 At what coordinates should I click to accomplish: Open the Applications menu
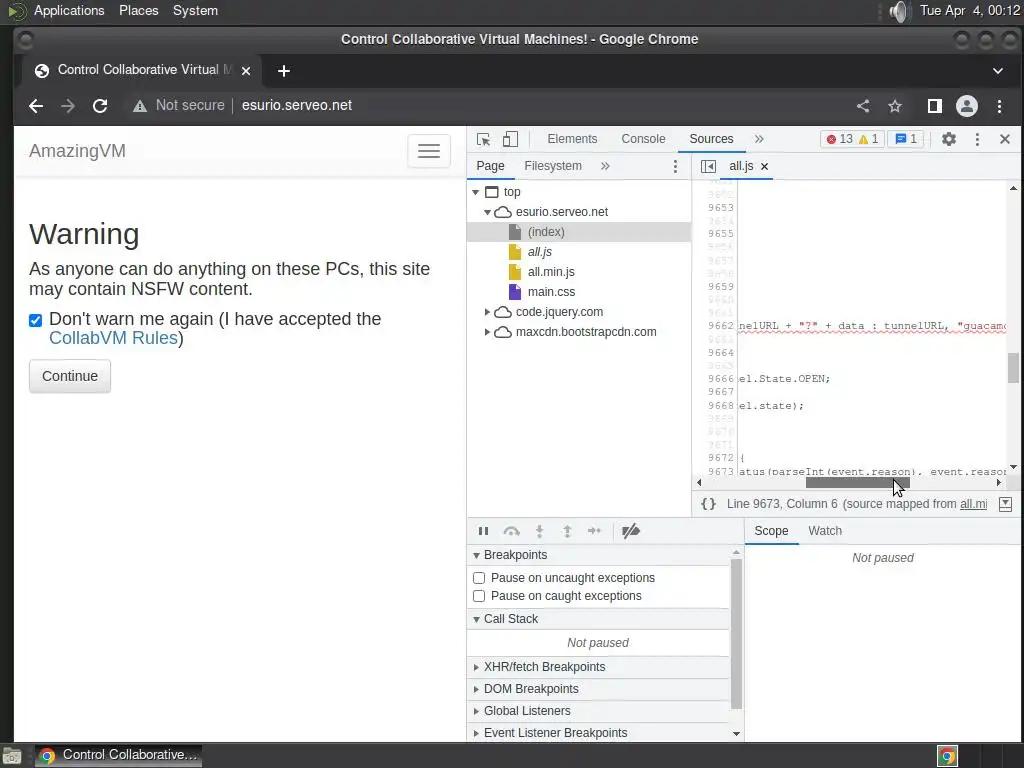tap(69, 10)
